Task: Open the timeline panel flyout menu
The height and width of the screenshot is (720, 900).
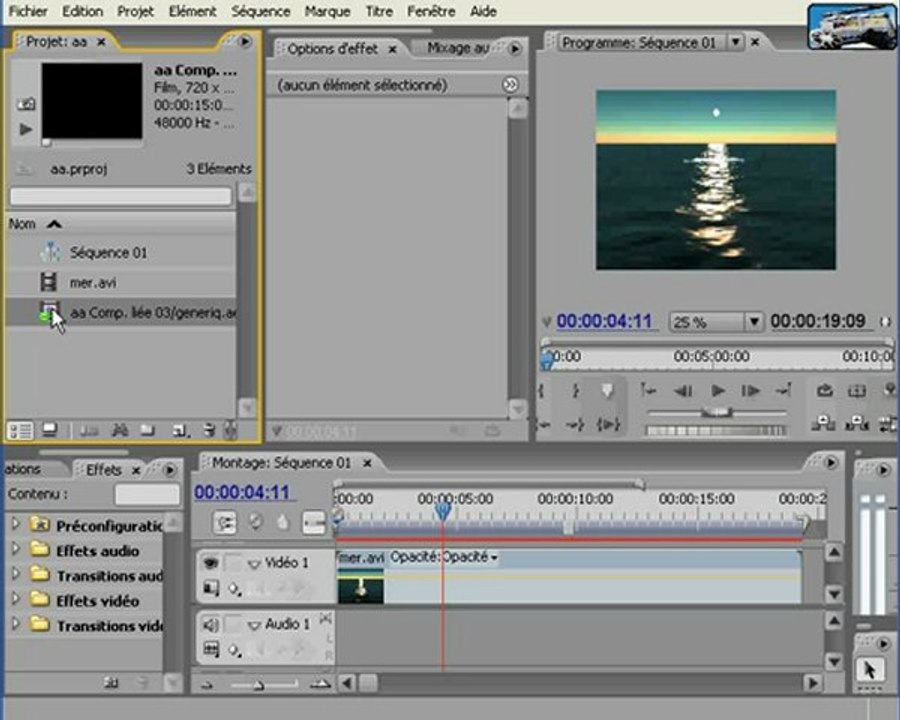Action: coord(831,462)
